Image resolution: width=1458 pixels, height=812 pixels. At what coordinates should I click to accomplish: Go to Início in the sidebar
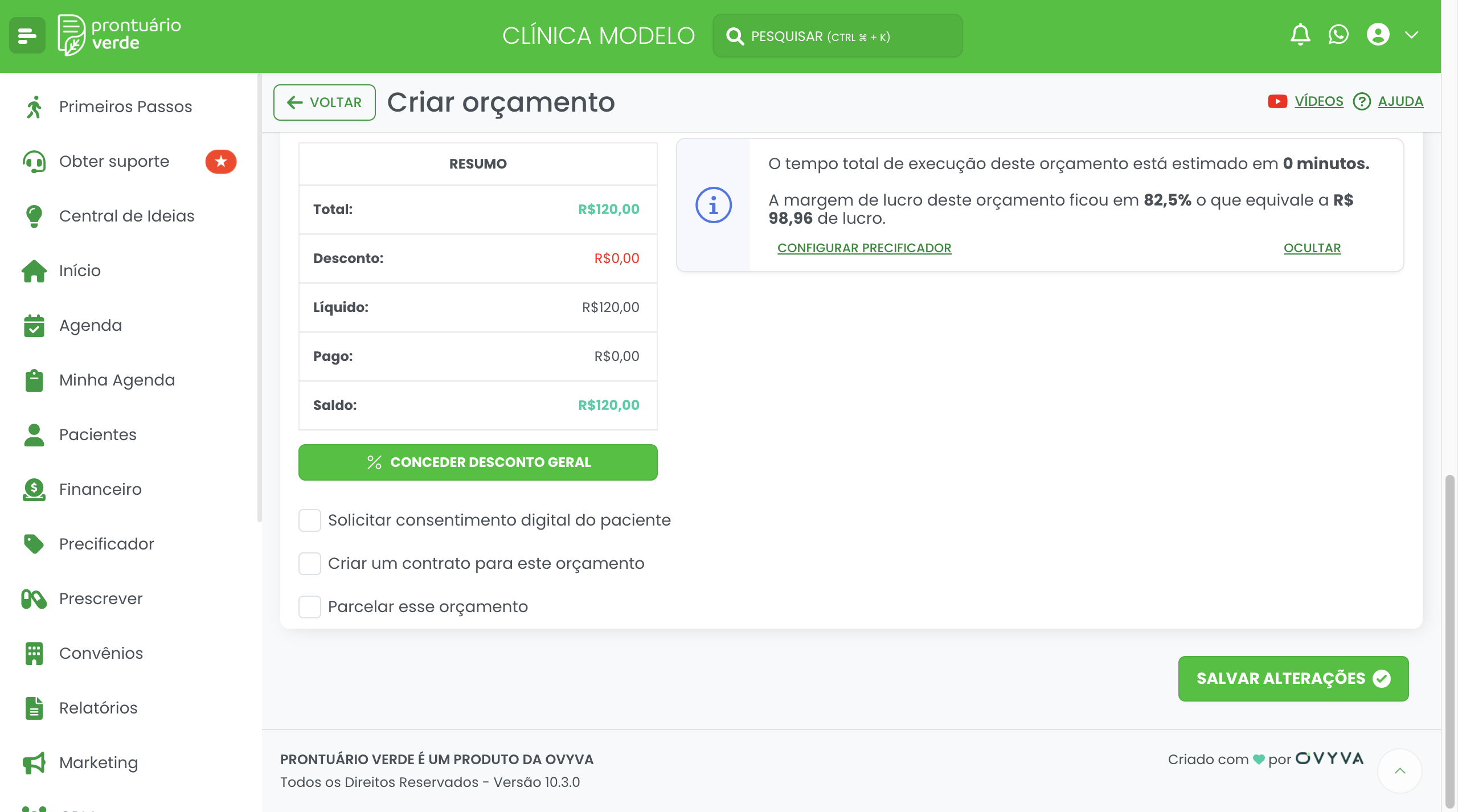pos(80,270)
